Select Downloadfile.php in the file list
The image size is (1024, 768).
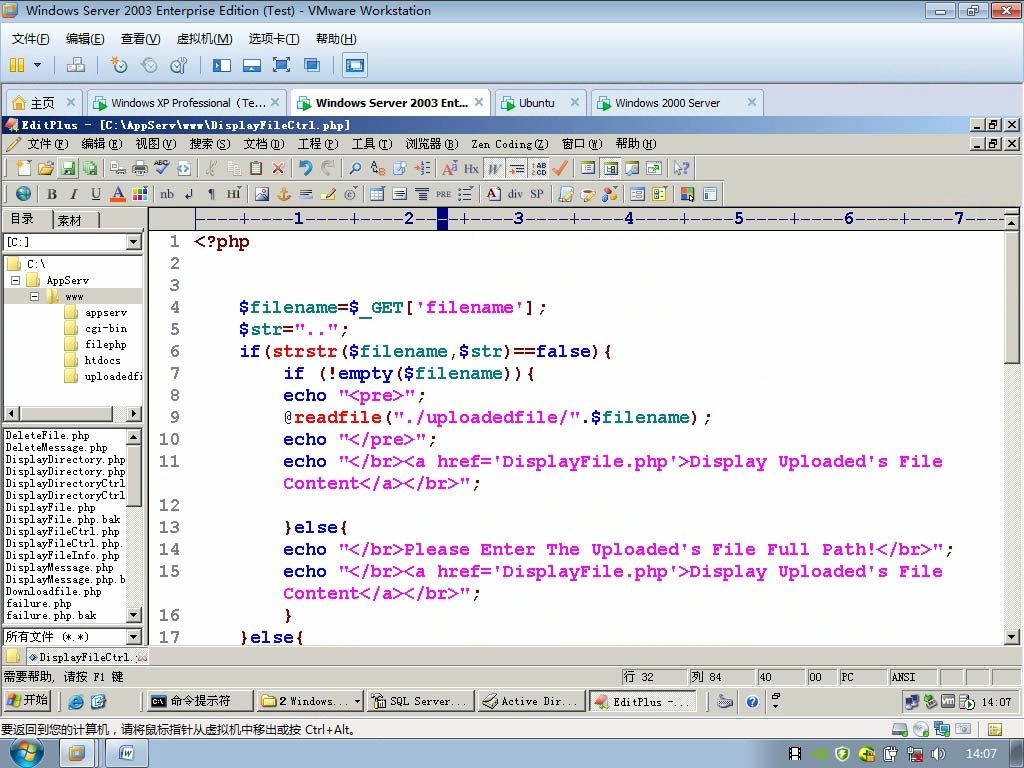54,591
